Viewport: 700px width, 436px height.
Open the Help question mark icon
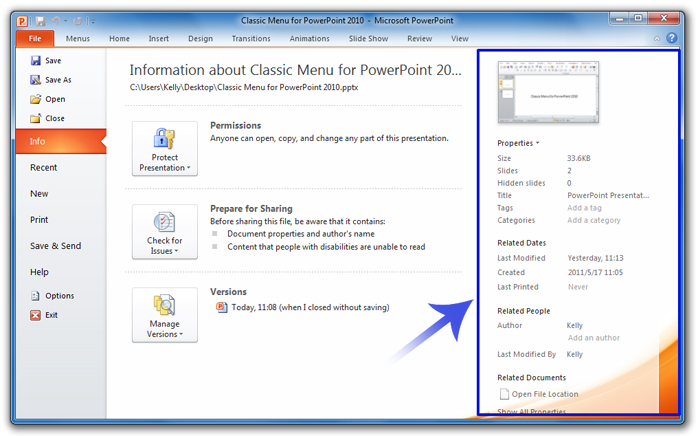671,38
